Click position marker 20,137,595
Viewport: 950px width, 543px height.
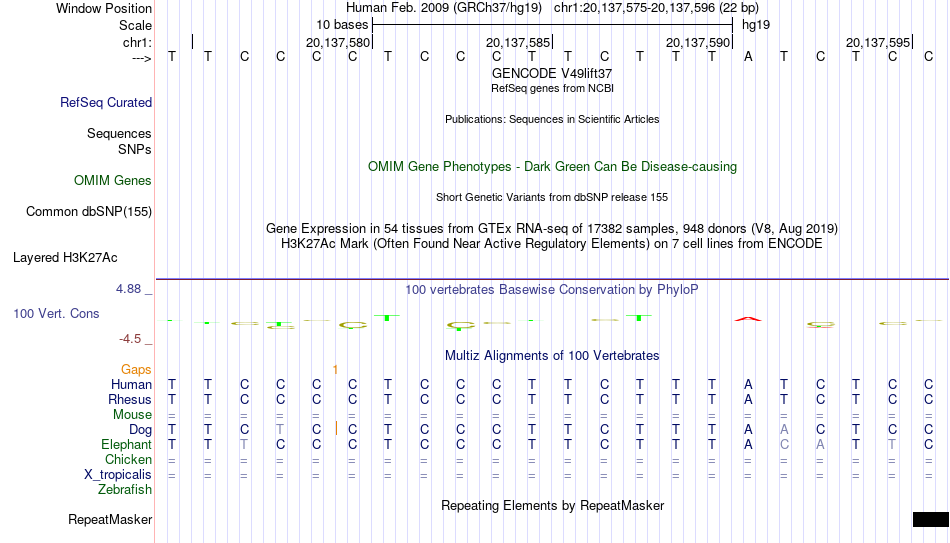click(878, 42)
